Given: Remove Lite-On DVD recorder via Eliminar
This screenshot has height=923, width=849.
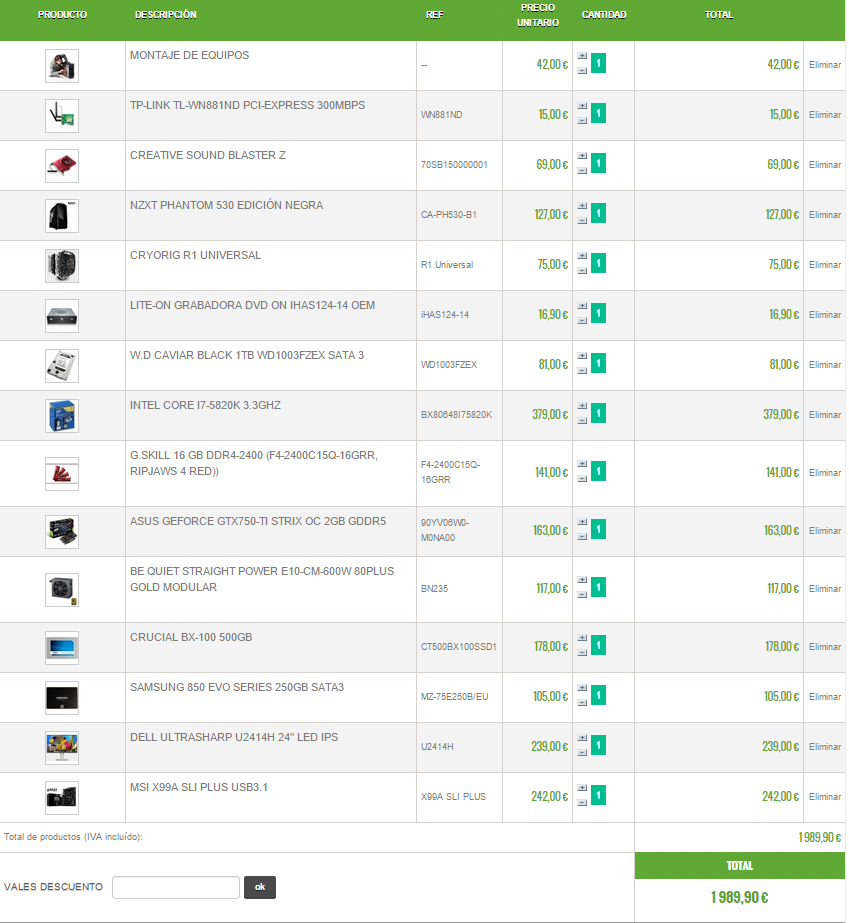Looking at the screenshot, I should pos(824,315).
